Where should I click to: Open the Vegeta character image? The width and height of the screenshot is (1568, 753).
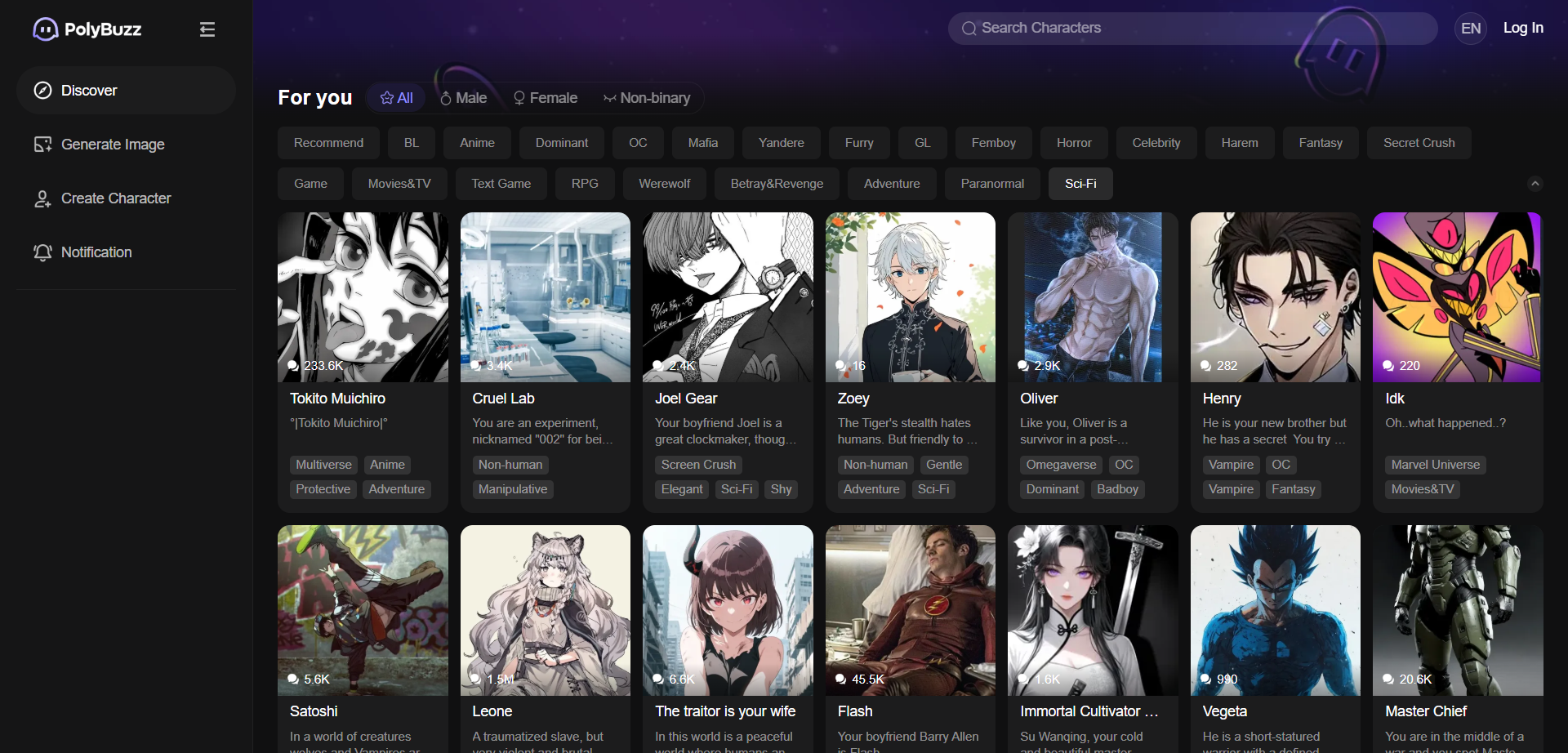(x=1276, y=610)
